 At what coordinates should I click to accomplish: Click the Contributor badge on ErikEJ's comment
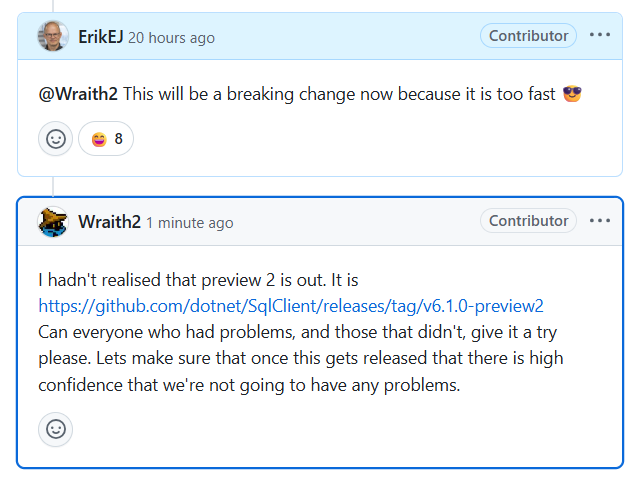(x=528, y=36)
